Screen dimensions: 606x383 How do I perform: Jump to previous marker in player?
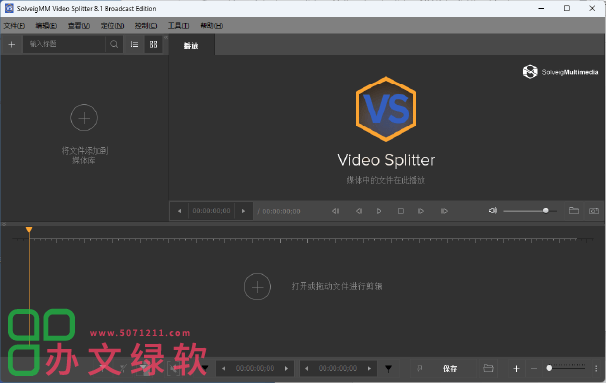coord(335,211)
